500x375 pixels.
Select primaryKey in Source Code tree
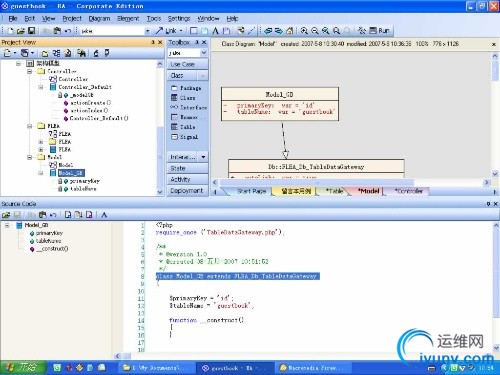tap(49, 233)
